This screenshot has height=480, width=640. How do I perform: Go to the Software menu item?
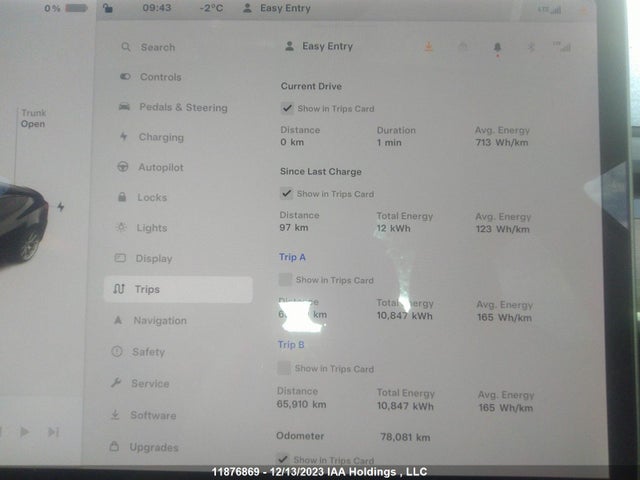coord(152,415)
